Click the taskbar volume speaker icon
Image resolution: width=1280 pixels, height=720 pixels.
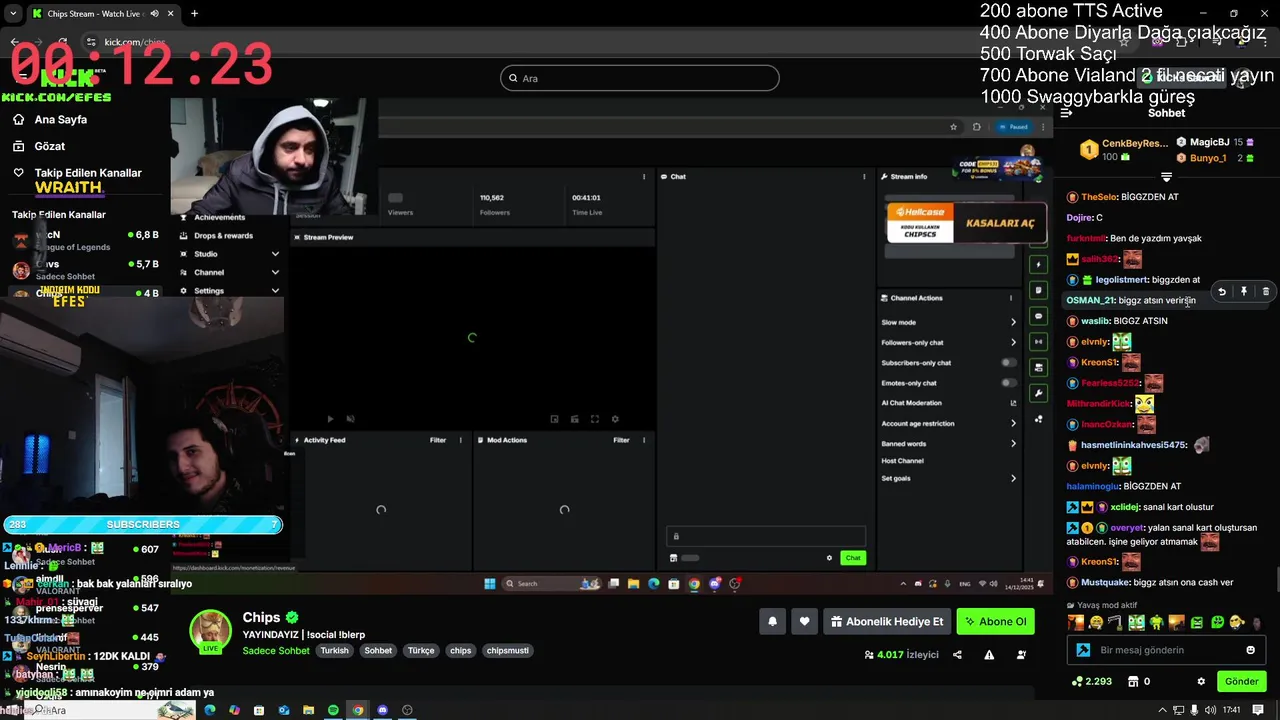point(1212,710)
